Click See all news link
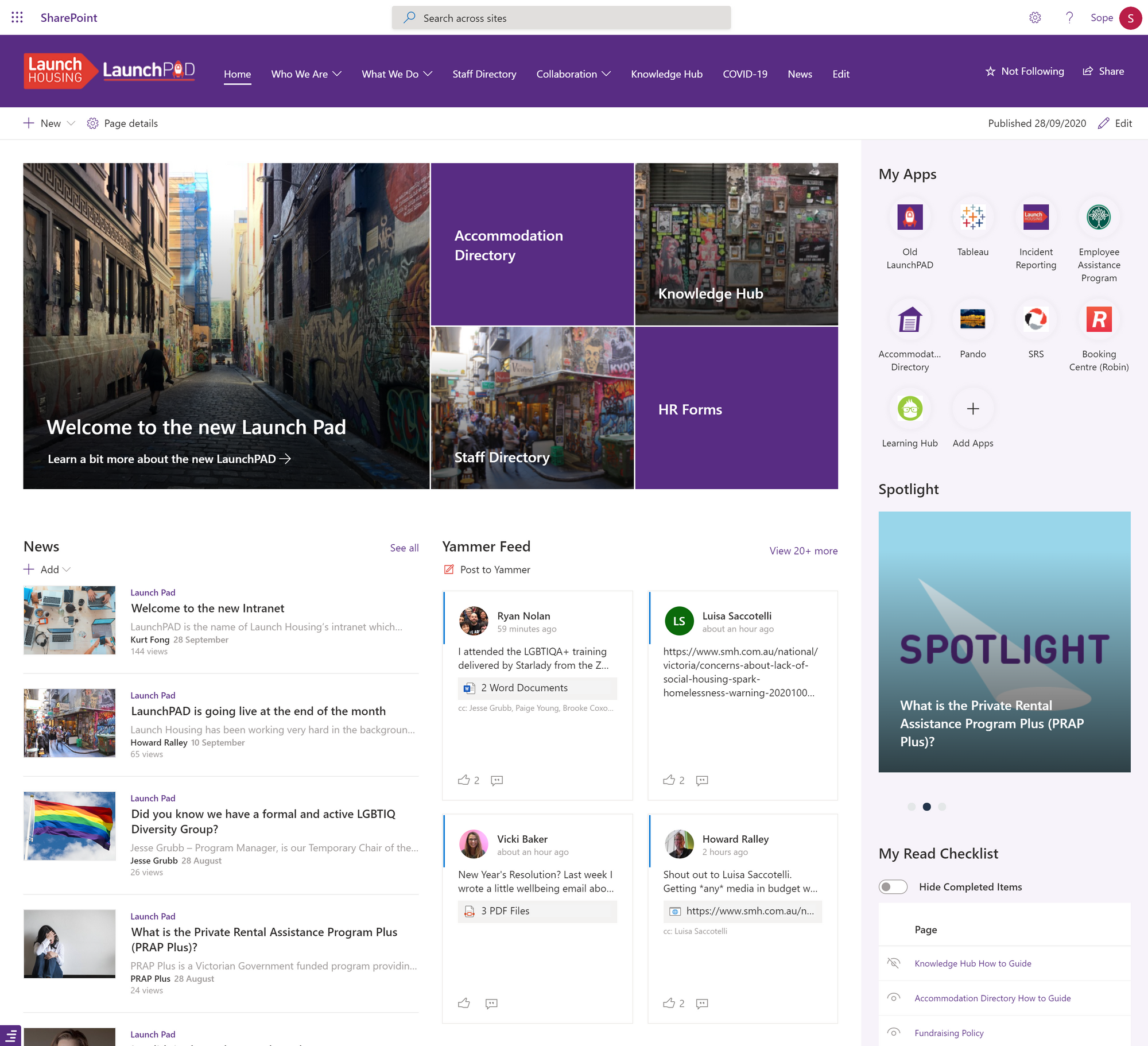 coord(405,548)
